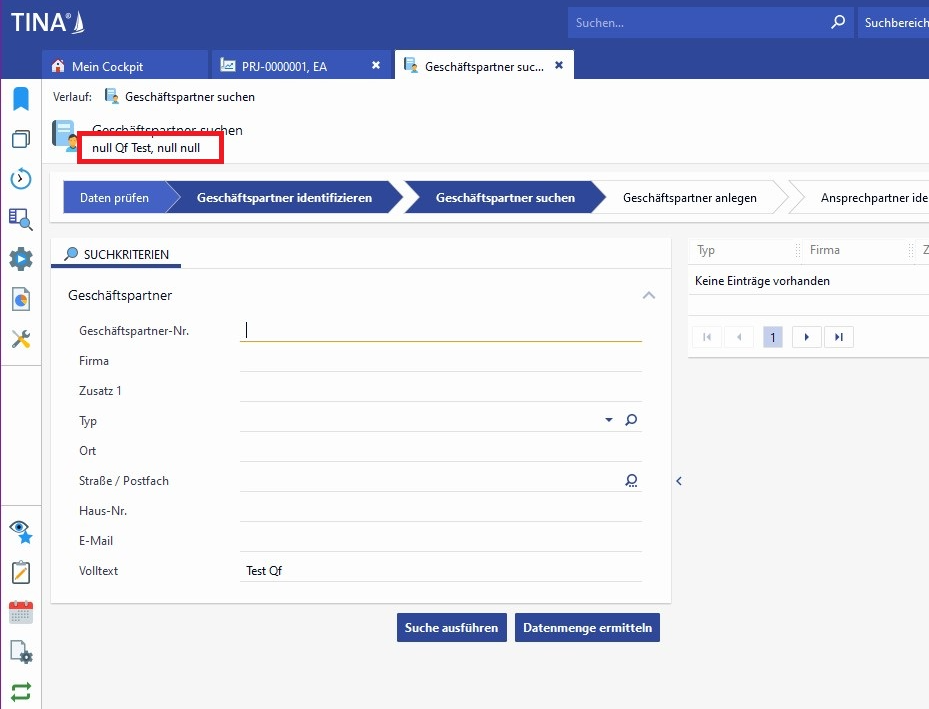
Task: Click the Suche ausführen button
Action: coord(452,628)
